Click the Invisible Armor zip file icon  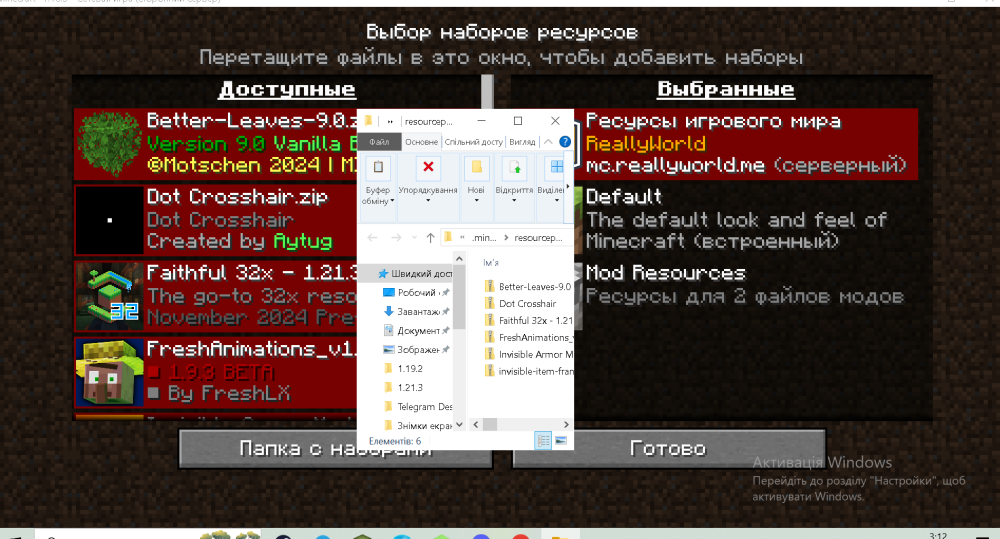coord(489,354)
